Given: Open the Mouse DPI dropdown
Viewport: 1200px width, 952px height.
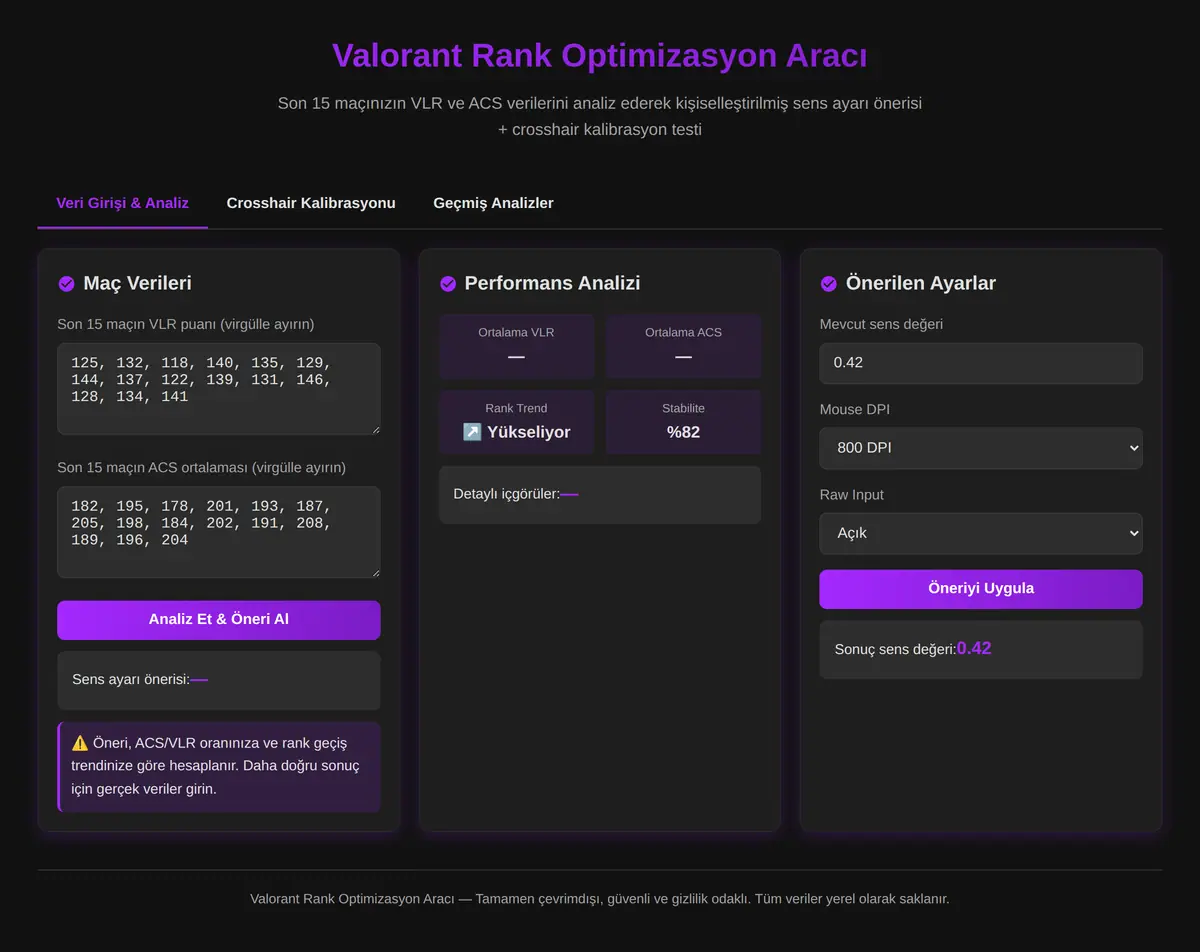Looking at the screenshot, I should click(981, 448).
